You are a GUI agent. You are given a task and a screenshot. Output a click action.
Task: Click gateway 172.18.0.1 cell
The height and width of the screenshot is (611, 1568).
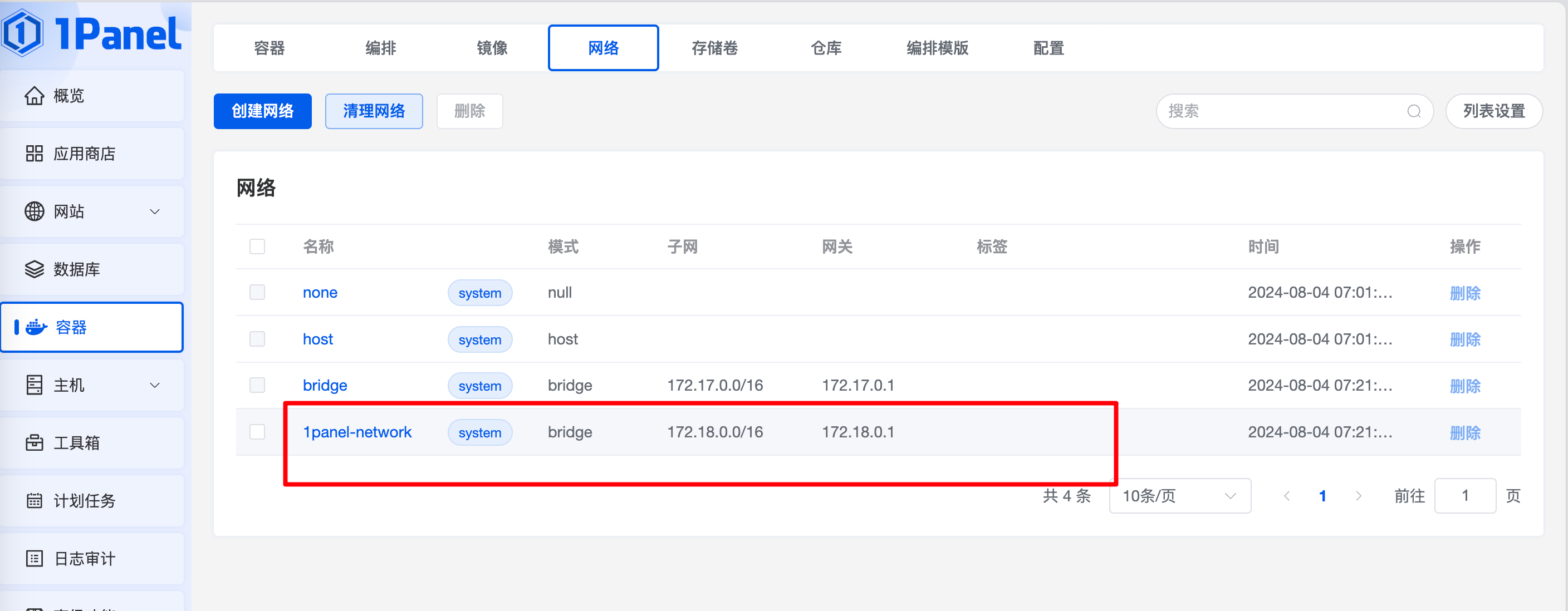(857, 432)
